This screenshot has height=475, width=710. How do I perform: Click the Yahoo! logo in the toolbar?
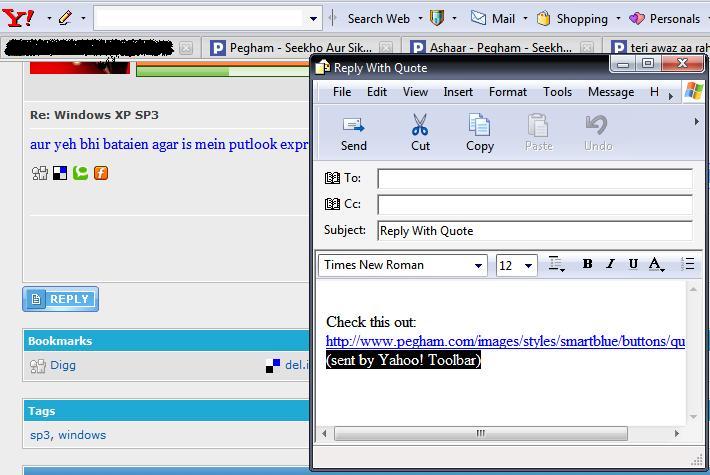[18, 17]
